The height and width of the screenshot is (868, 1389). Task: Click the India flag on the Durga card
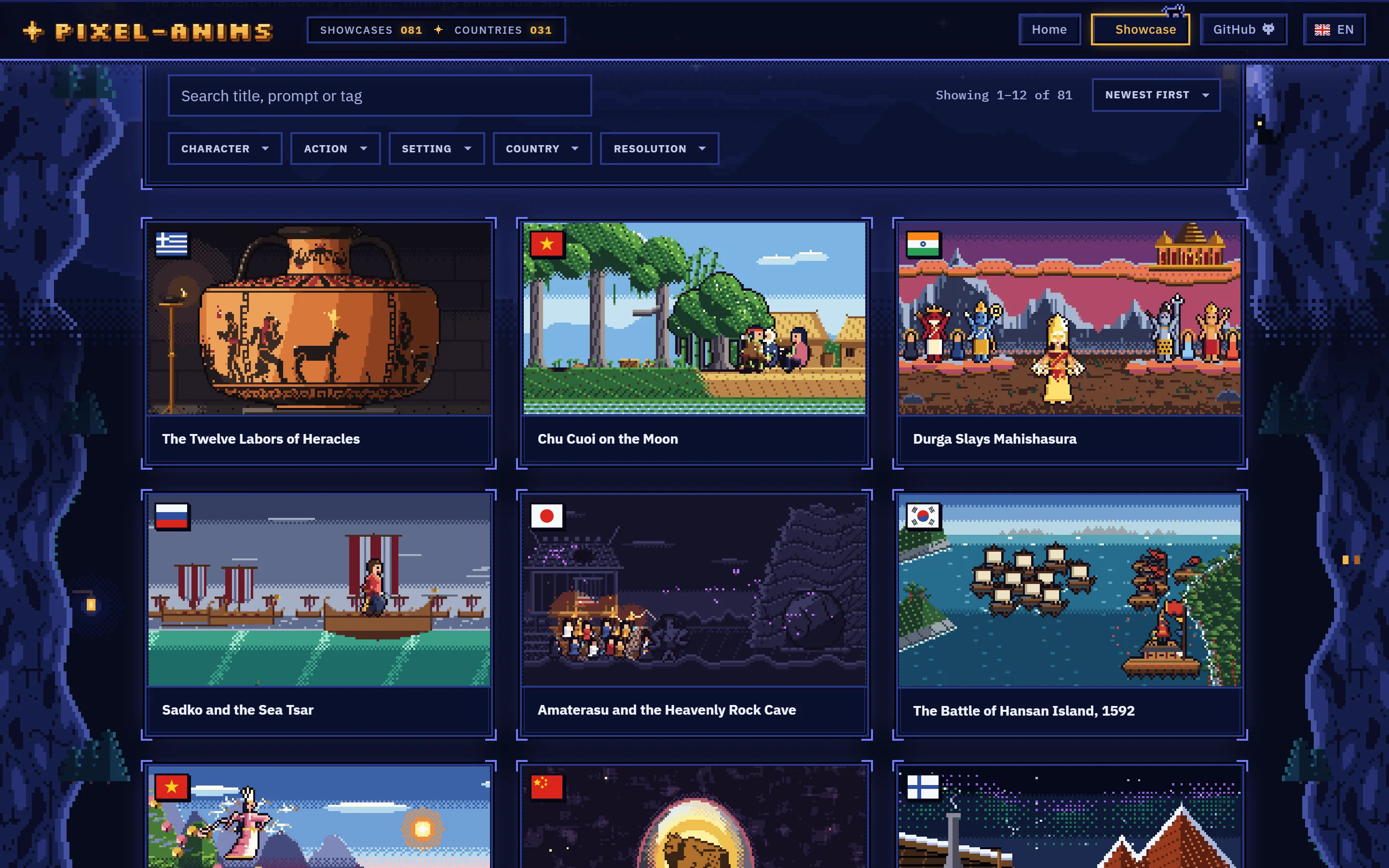coord(923,244)
